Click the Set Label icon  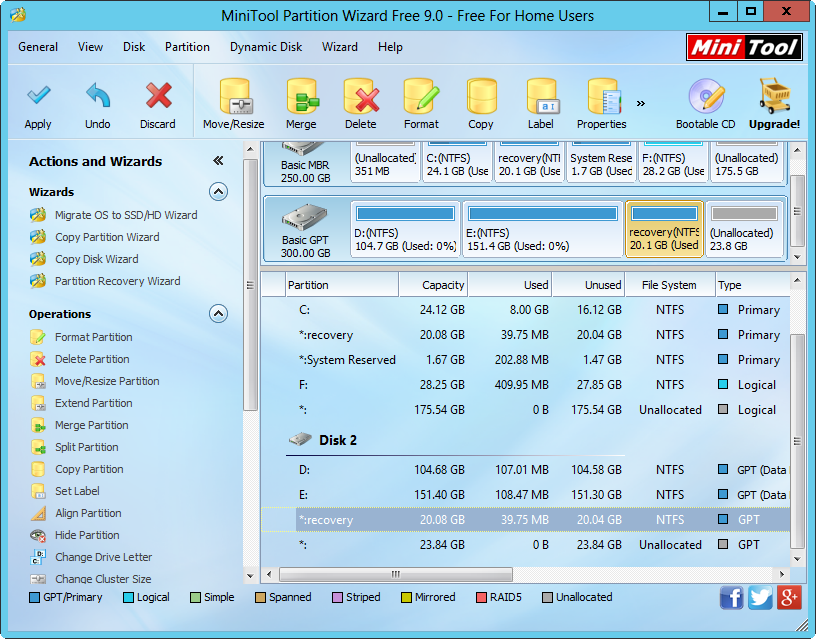pyautogui.click(x=38, y=491)
